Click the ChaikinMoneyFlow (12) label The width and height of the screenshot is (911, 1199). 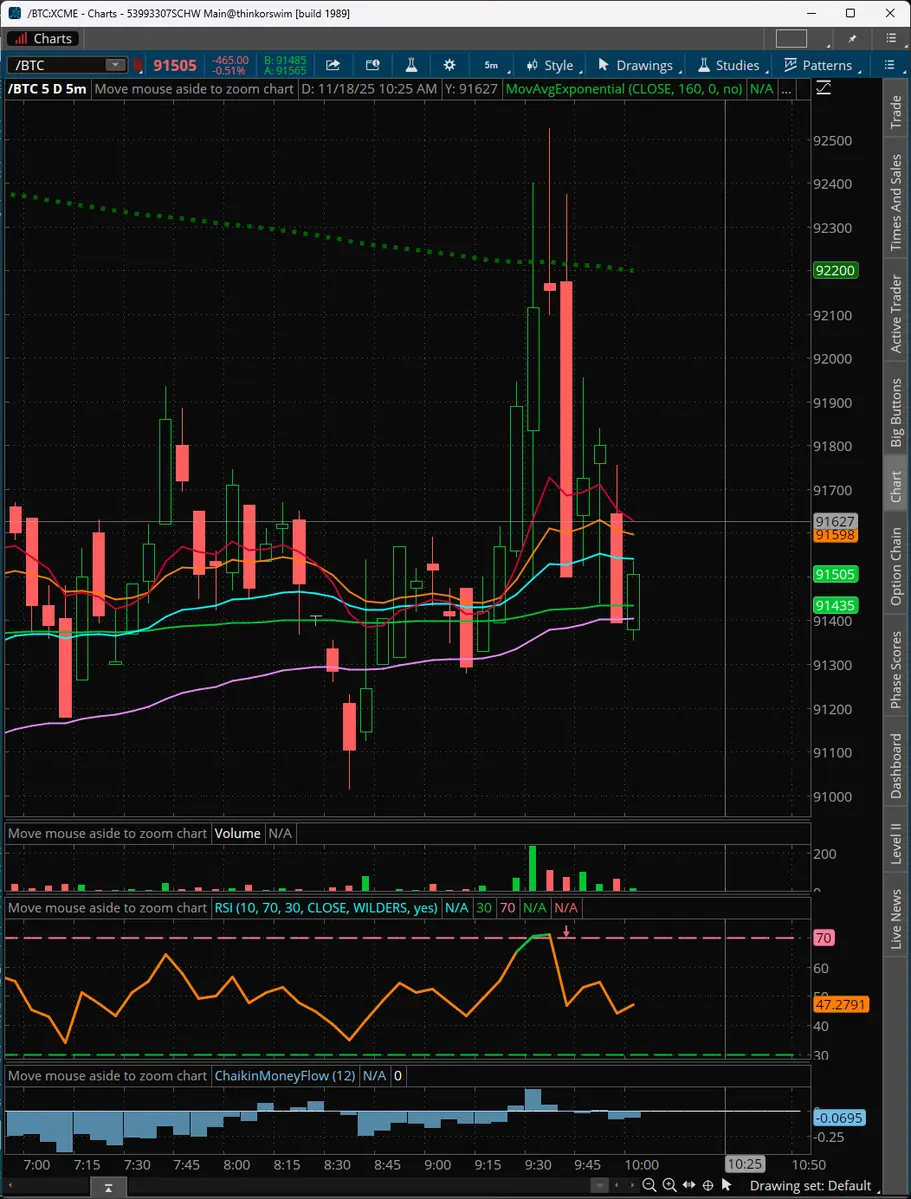pyautogui.click(x=285, y=1075)
